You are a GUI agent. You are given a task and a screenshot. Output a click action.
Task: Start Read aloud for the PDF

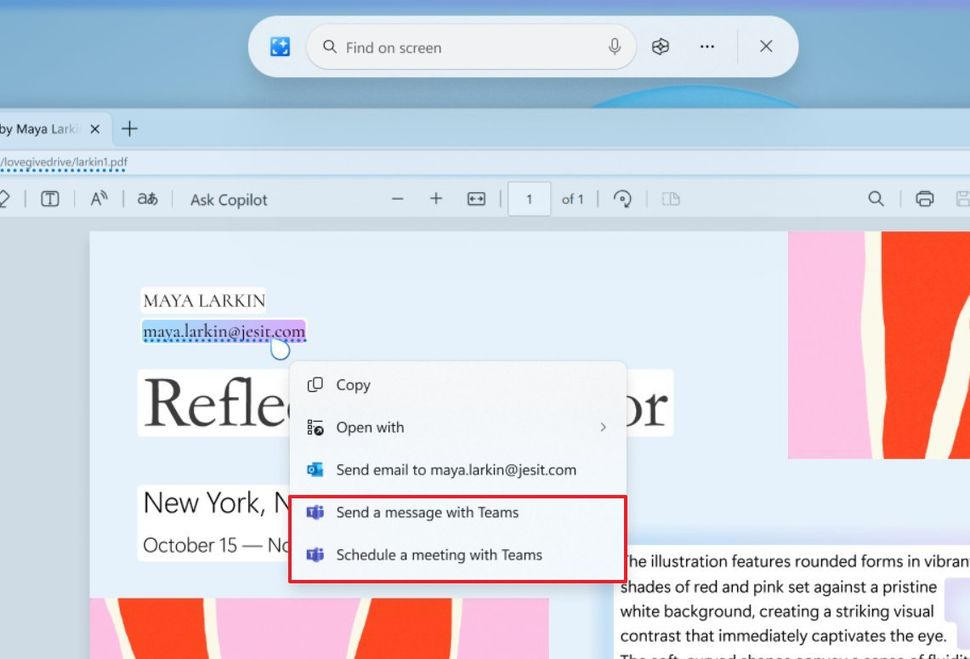coord(99,199)
